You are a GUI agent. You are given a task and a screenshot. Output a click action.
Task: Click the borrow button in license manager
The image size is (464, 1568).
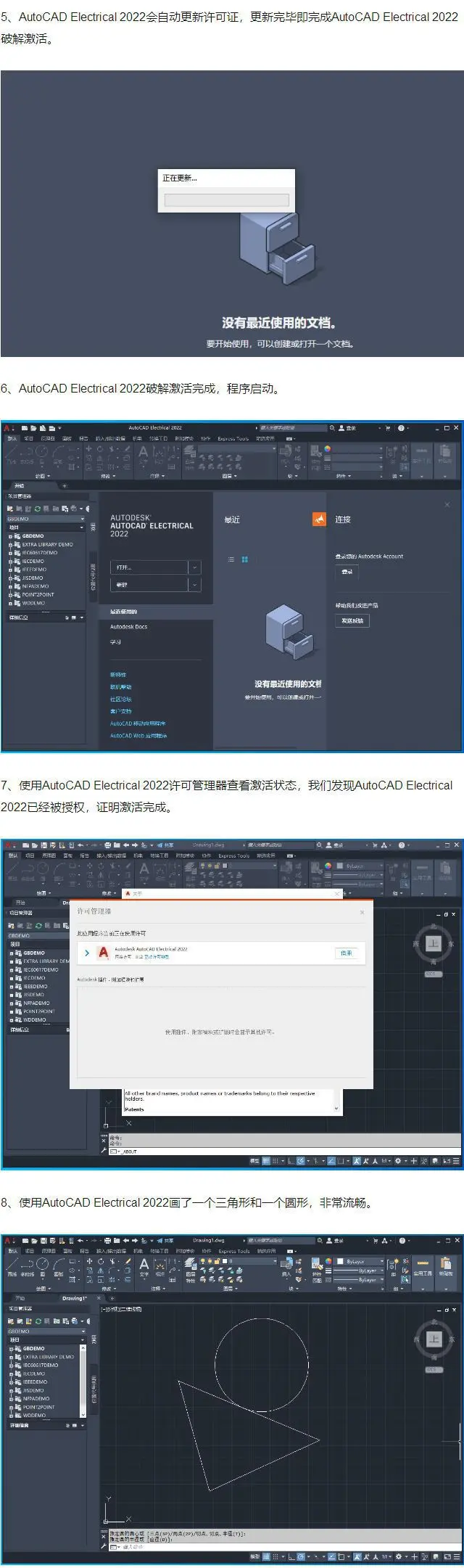click(x=346, y=953)
